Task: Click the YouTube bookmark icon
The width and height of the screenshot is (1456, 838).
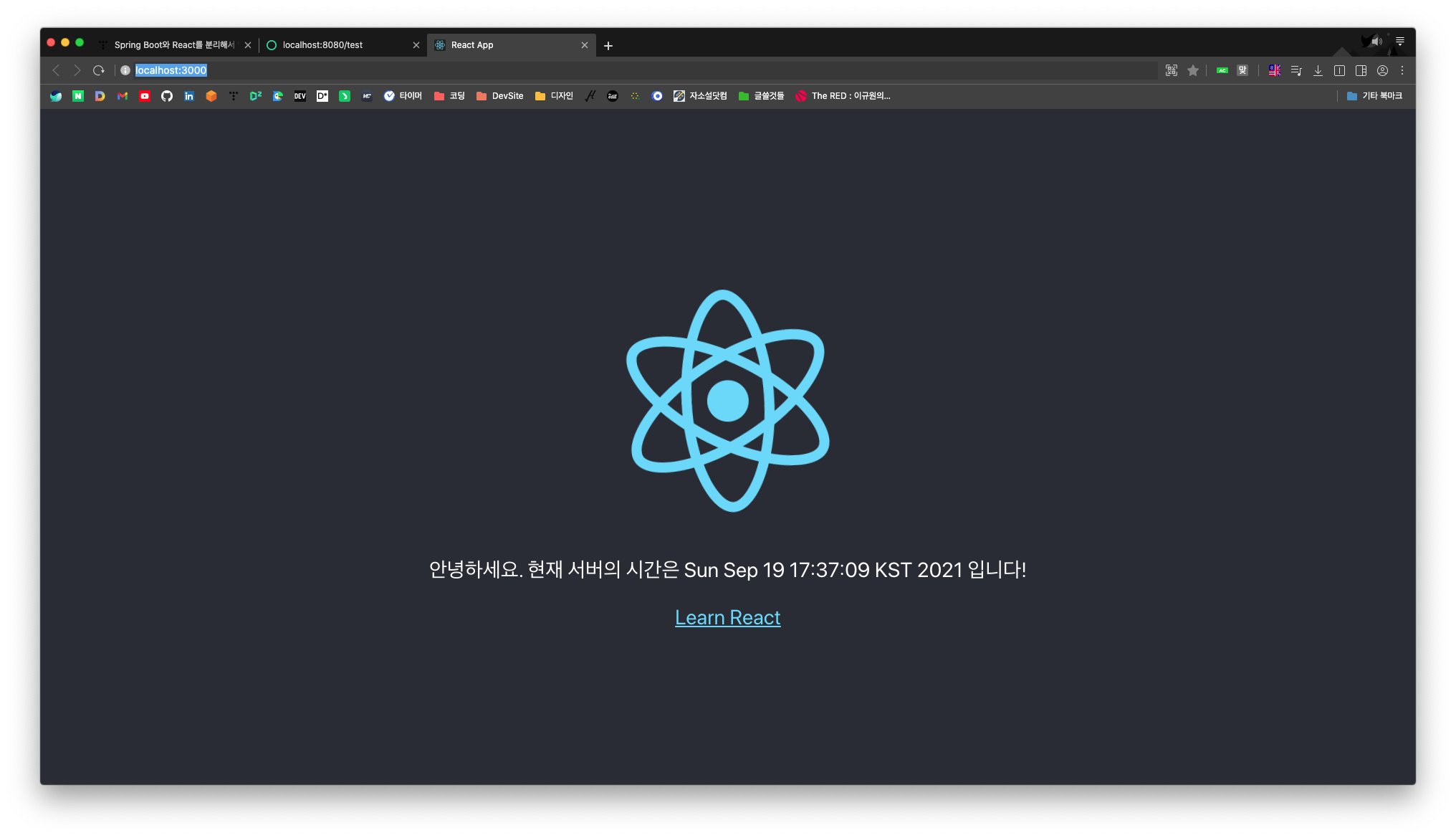Action: pyautogui.click(x=145, y=96)
